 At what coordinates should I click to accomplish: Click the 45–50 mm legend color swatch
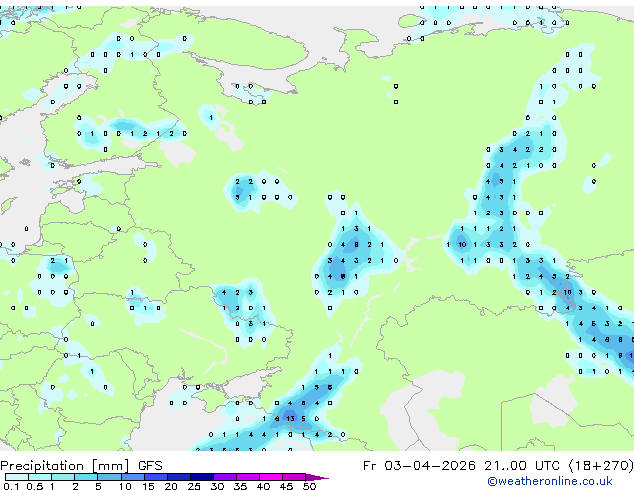(294, 477)
